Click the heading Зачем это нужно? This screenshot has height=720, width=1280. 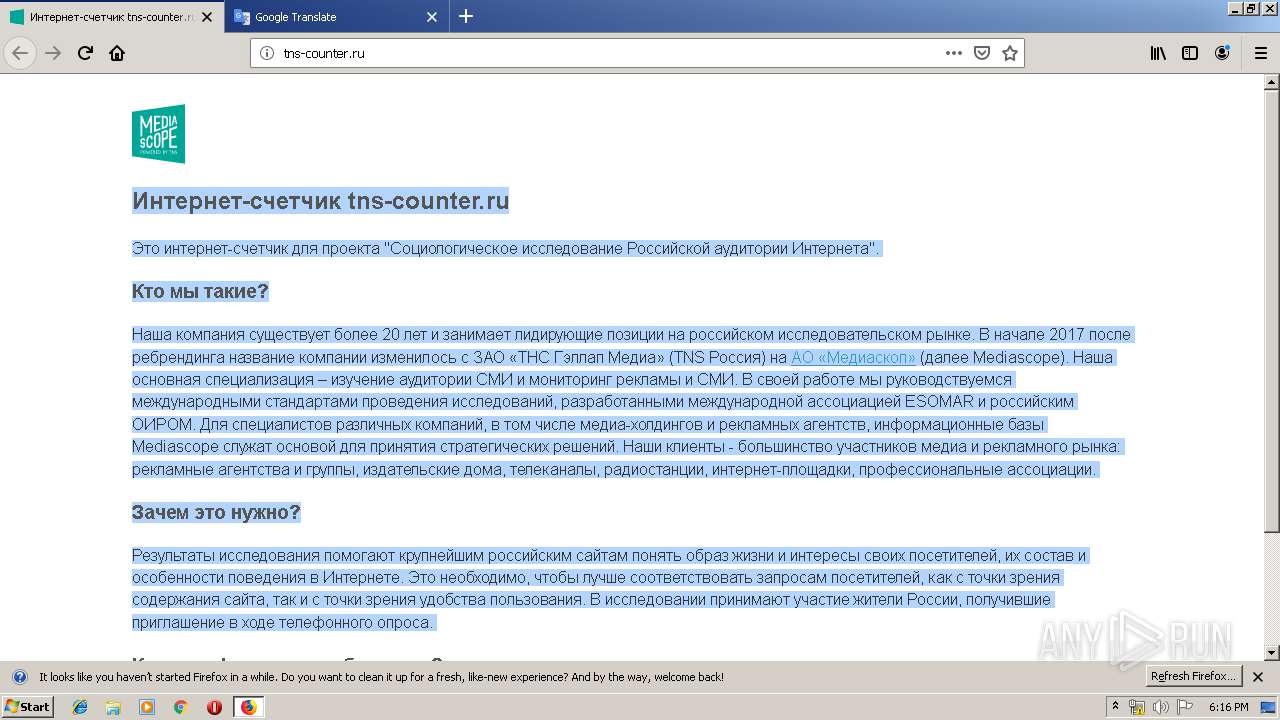(216, 512)
